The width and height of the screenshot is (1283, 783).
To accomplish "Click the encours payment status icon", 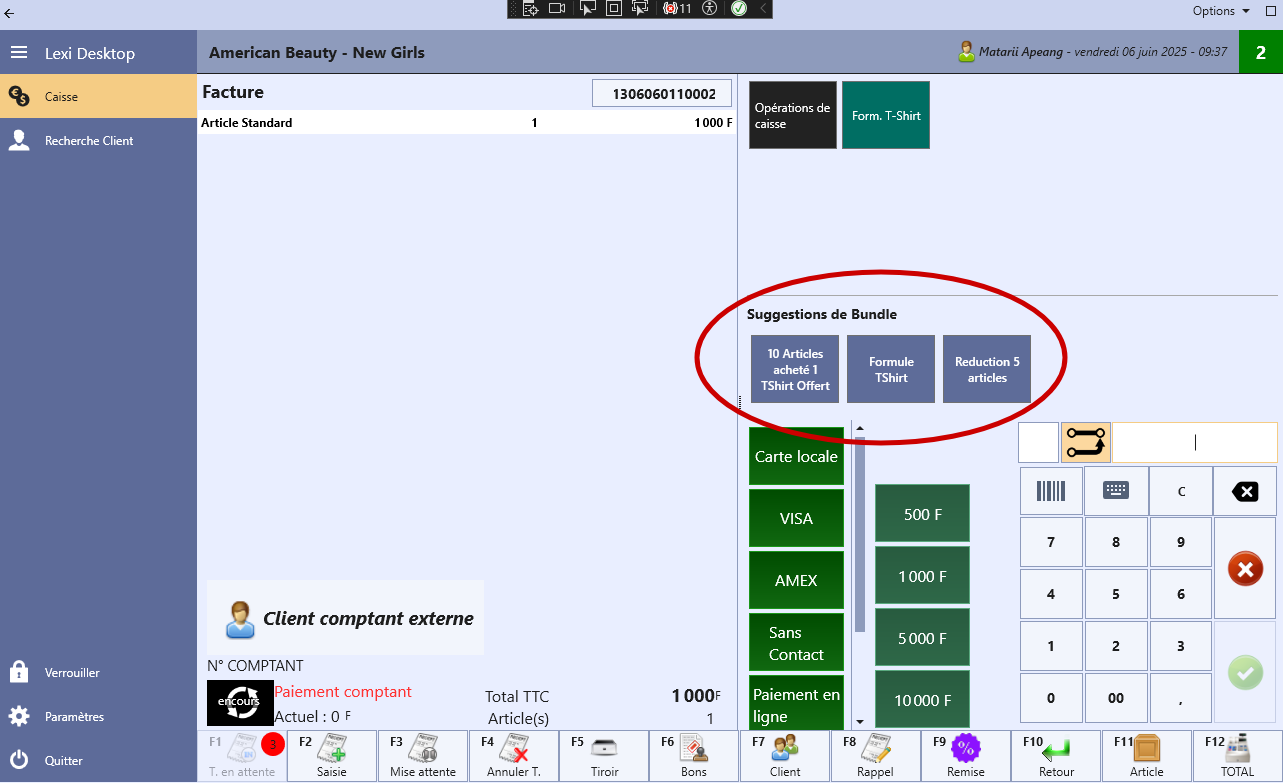I will point(240,703).
